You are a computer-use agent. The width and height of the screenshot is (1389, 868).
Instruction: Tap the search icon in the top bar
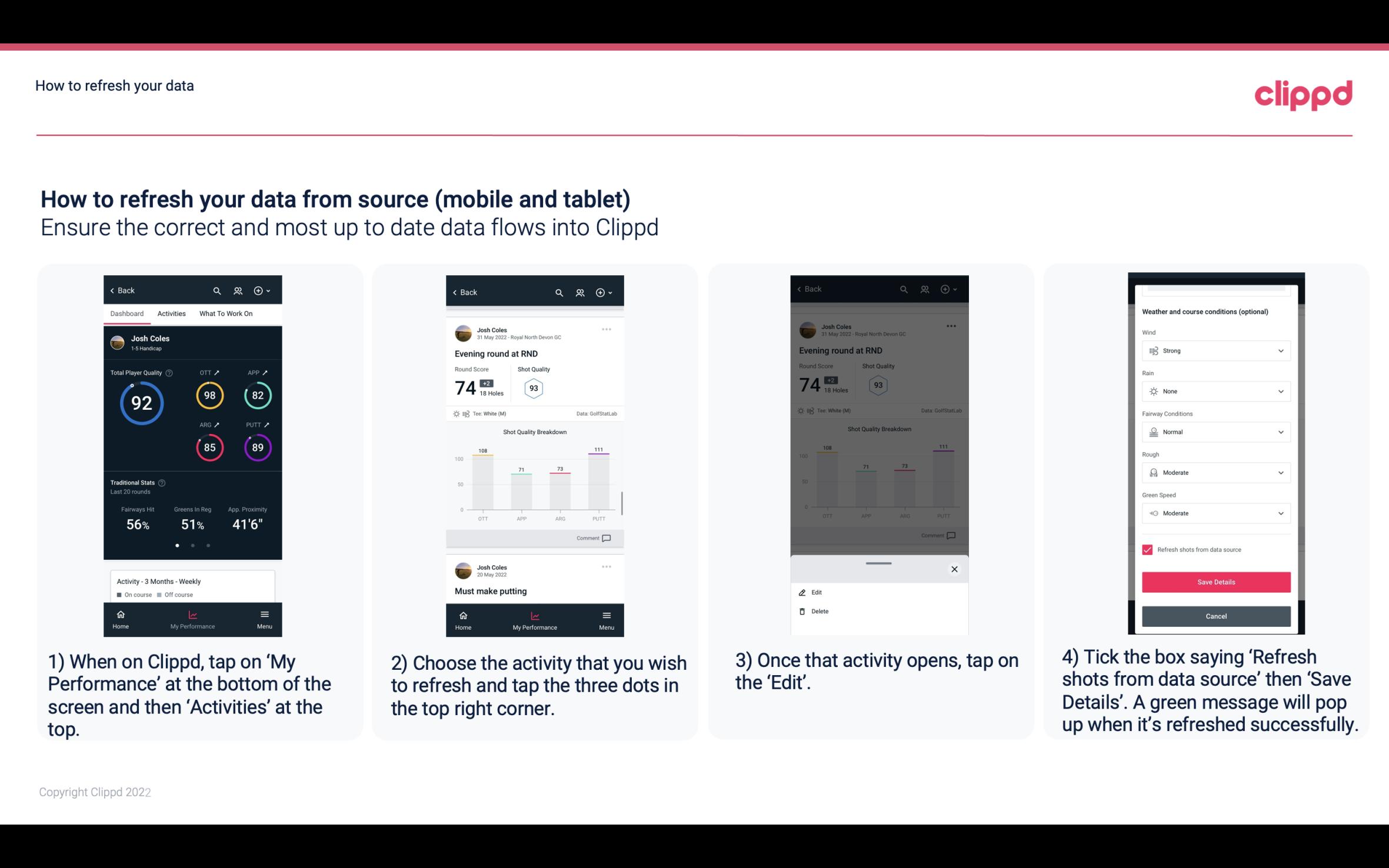218,290
